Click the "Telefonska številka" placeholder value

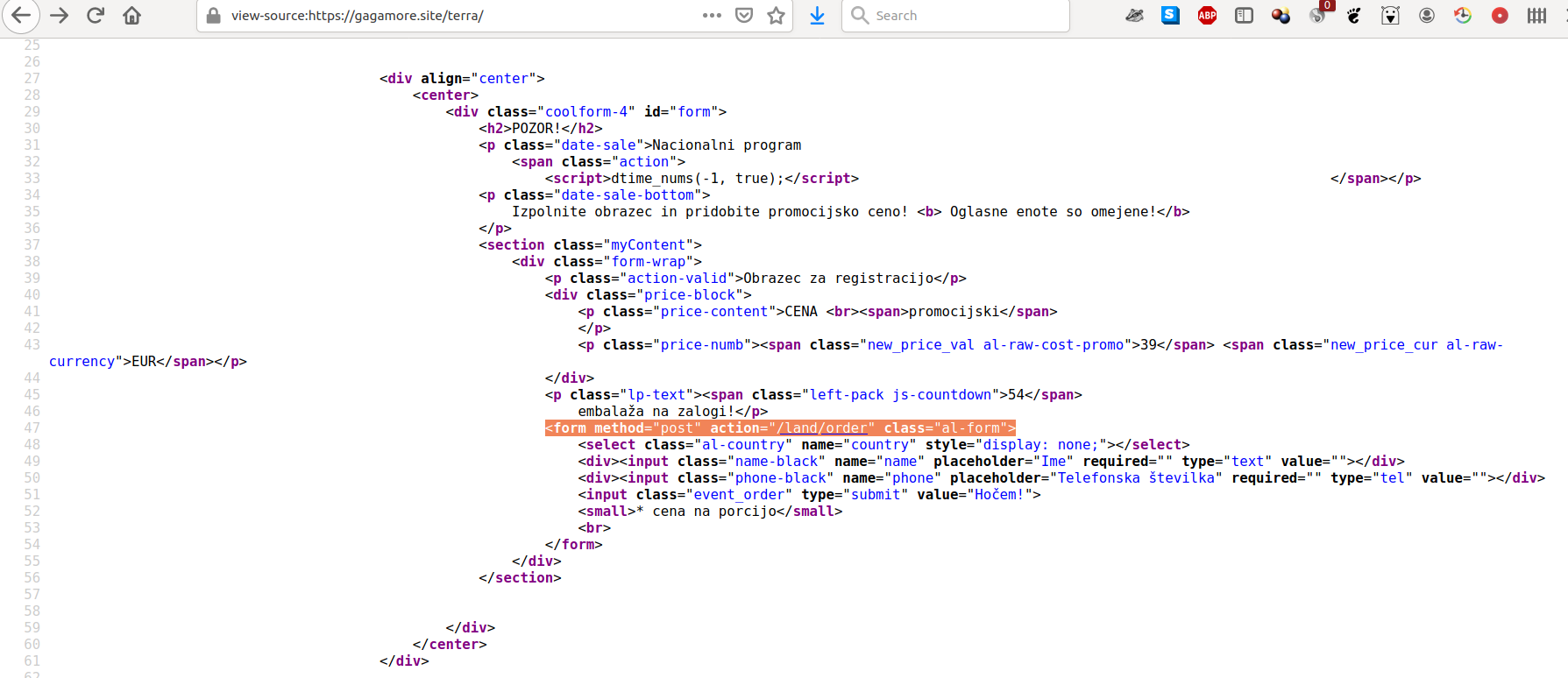(1136, 478)
